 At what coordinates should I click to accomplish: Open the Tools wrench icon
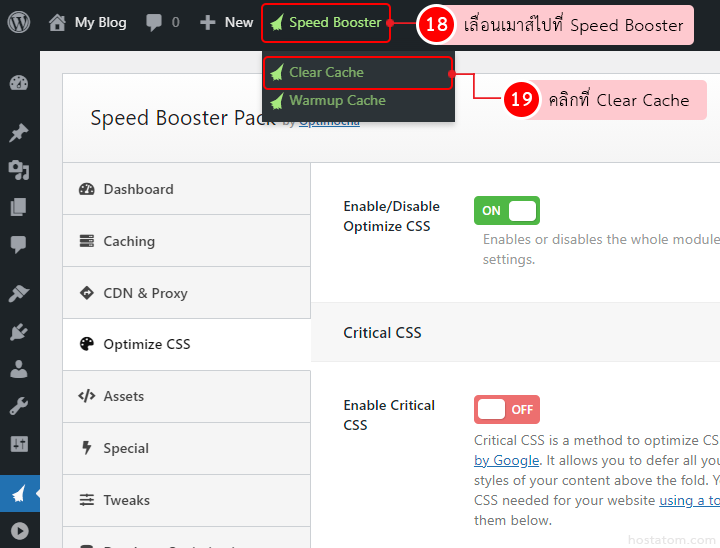[19, 406]
